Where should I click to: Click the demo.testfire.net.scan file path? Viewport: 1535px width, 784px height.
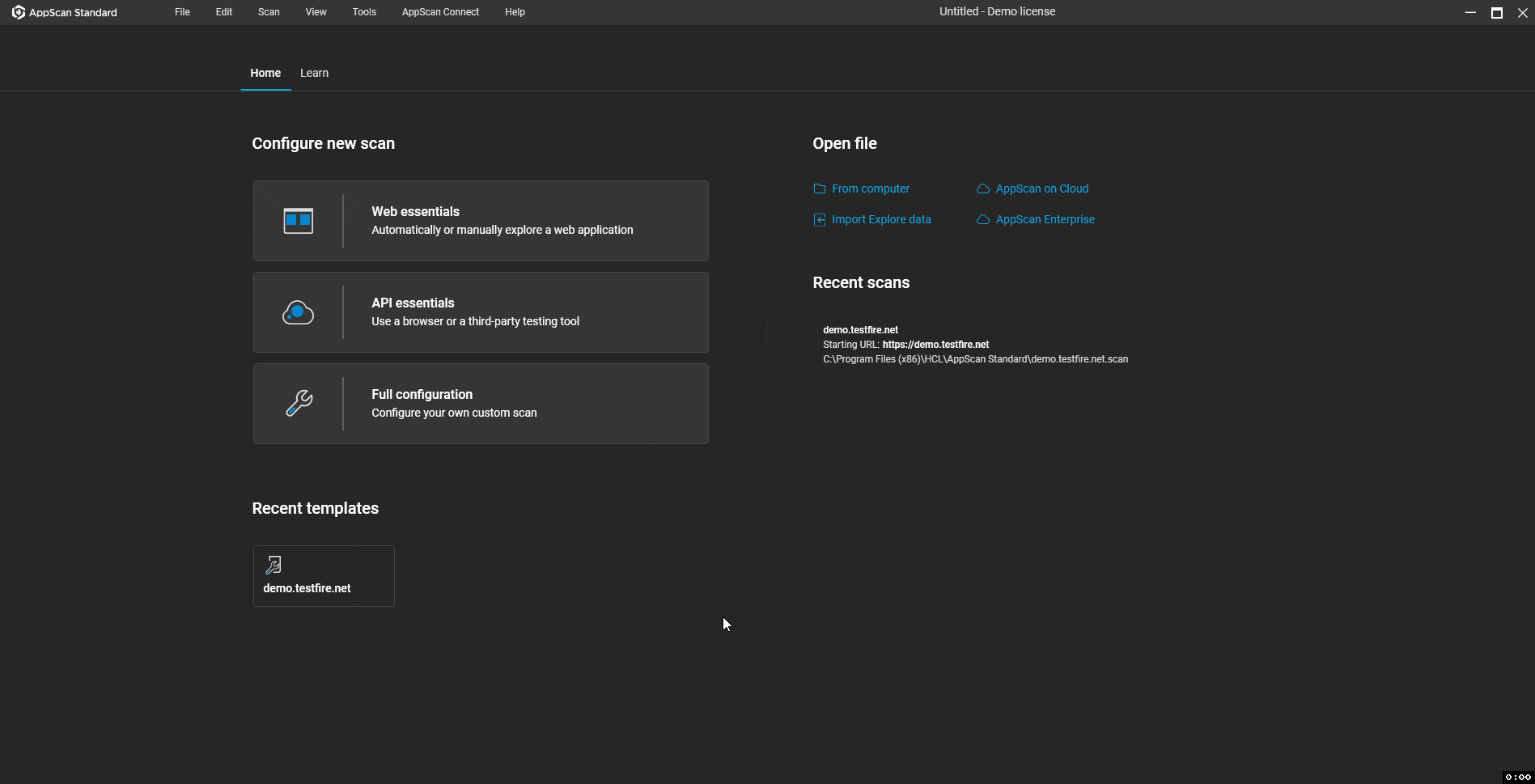[x=976, y=359]
